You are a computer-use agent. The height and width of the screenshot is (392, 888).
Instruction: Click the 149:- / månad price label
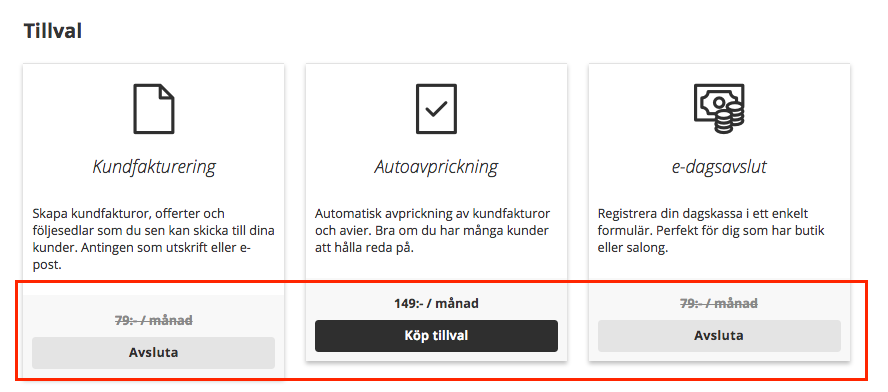pos(436,304)
